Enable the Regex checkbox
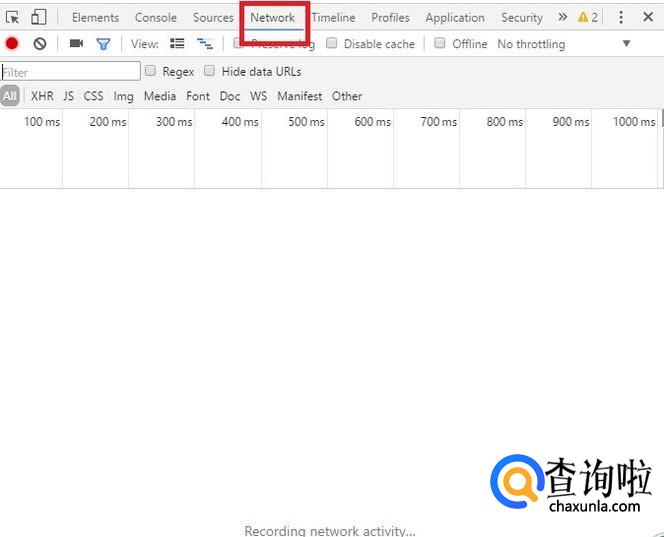Screen dimensions: 664x537 [150, 71]
